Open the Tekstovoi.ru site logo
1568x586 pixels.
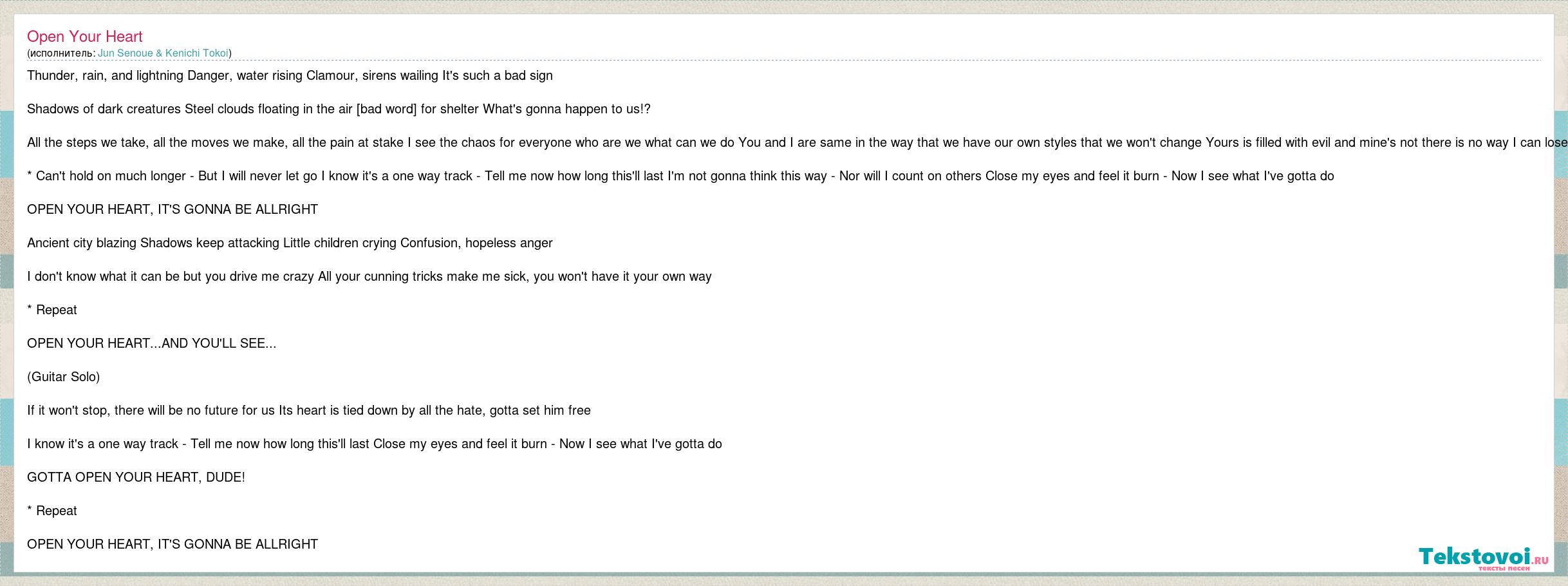pyautogui.click(x=1483, y=558)
